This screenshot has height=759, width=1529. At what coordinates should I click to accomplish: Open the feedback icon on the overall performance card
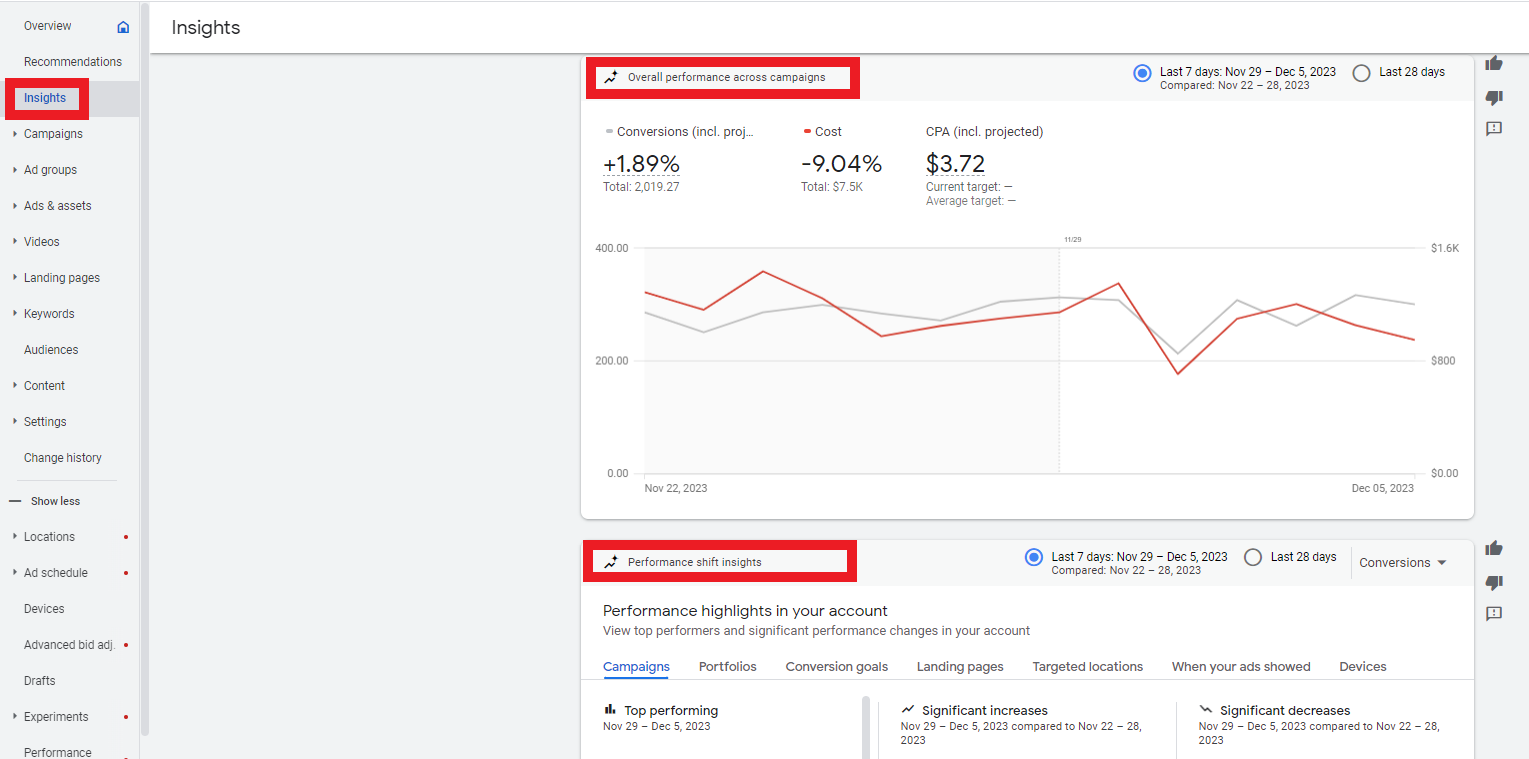tap(1494, 128)
